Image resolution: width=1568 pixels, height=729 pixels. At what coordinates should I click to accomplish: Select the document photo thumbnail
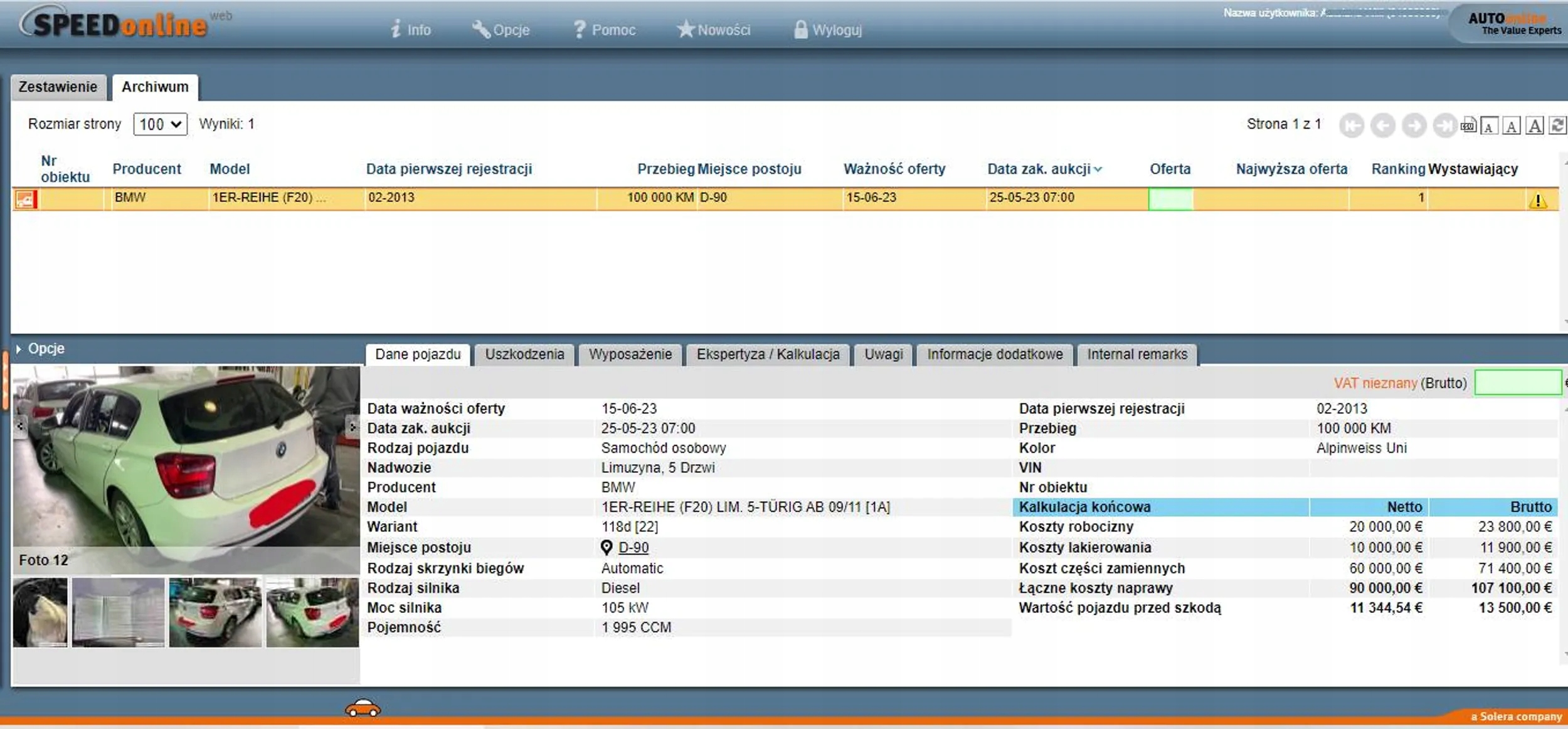click(x=118, y=612)
